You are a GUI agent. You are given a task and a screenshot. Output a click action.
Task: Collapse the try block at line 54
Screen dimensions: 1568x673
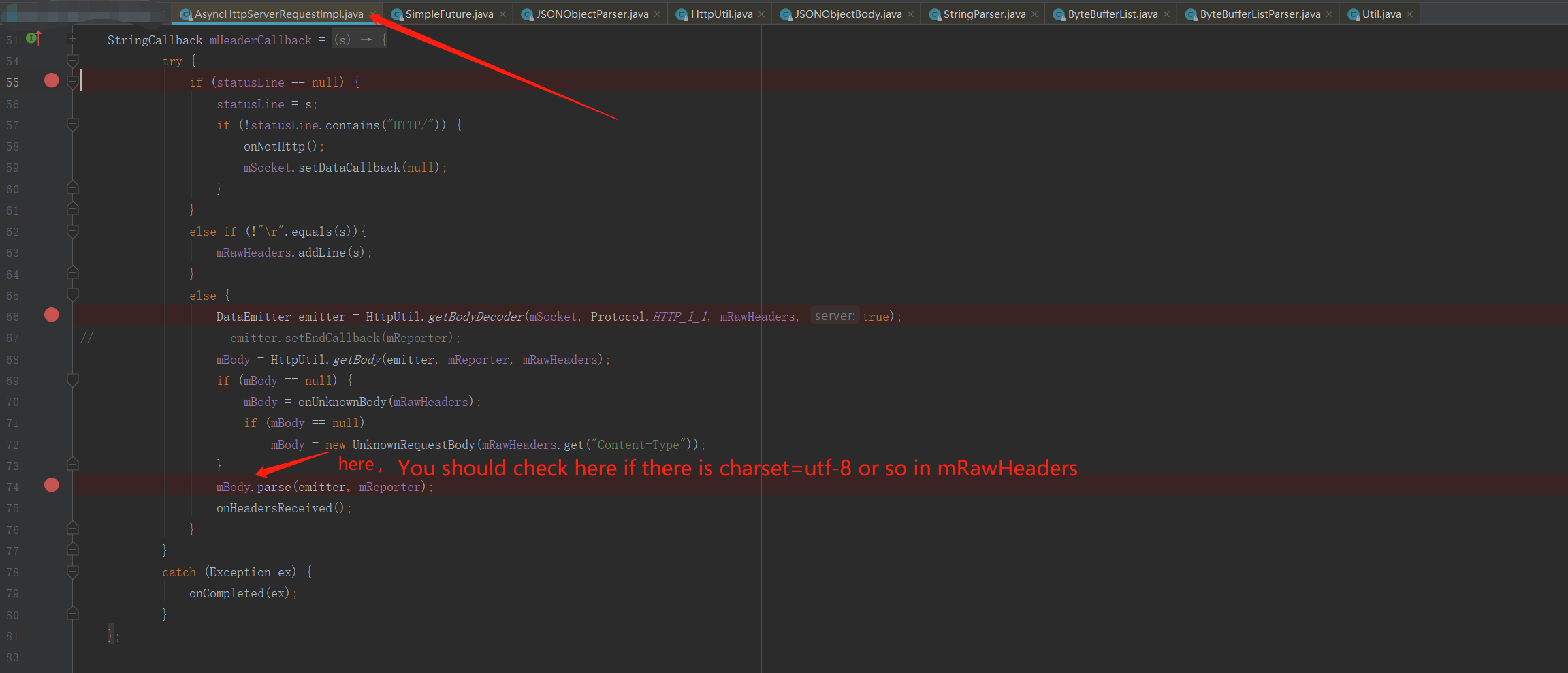[x=73, y=61]
